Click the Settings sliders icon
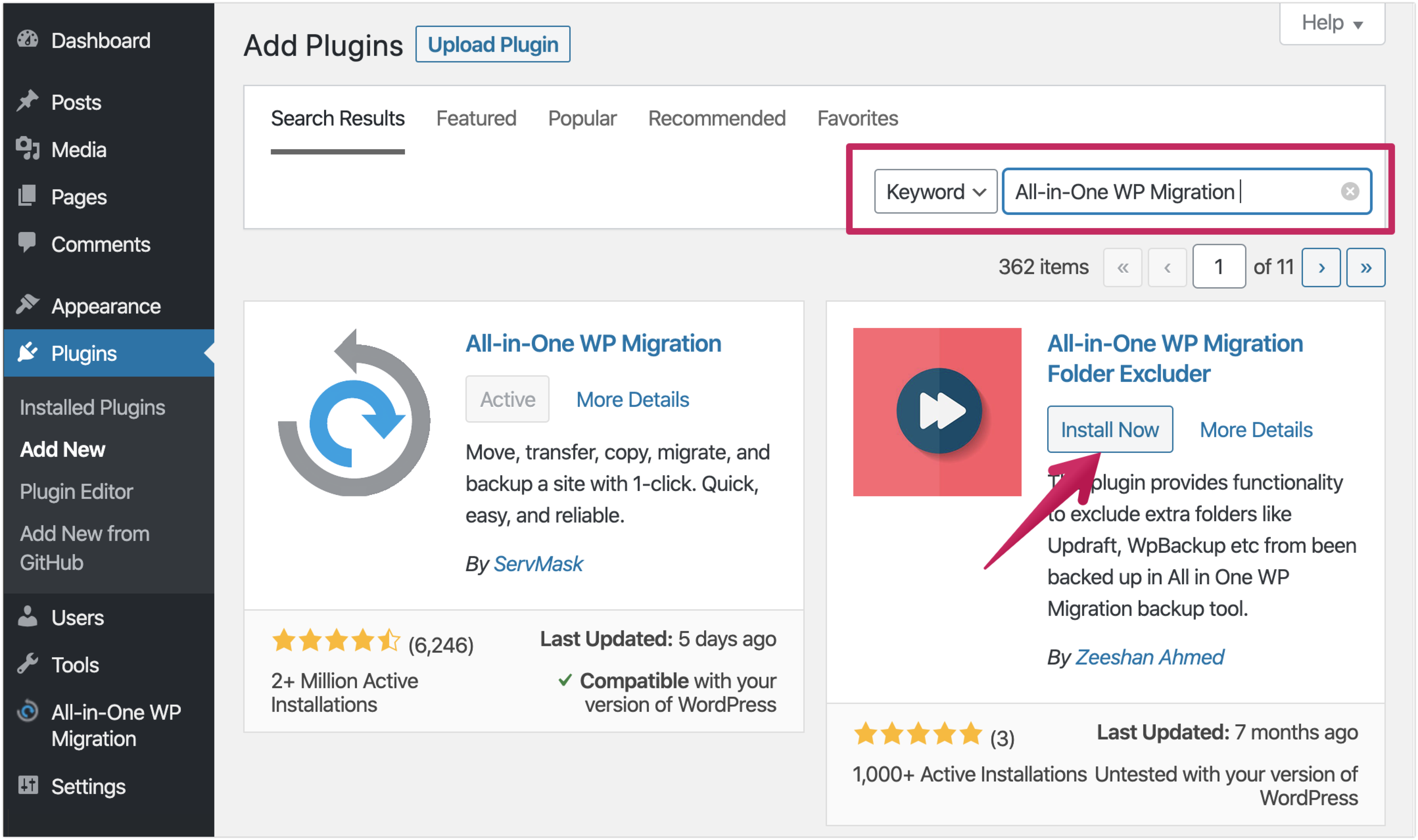 (x=27, y=786)
